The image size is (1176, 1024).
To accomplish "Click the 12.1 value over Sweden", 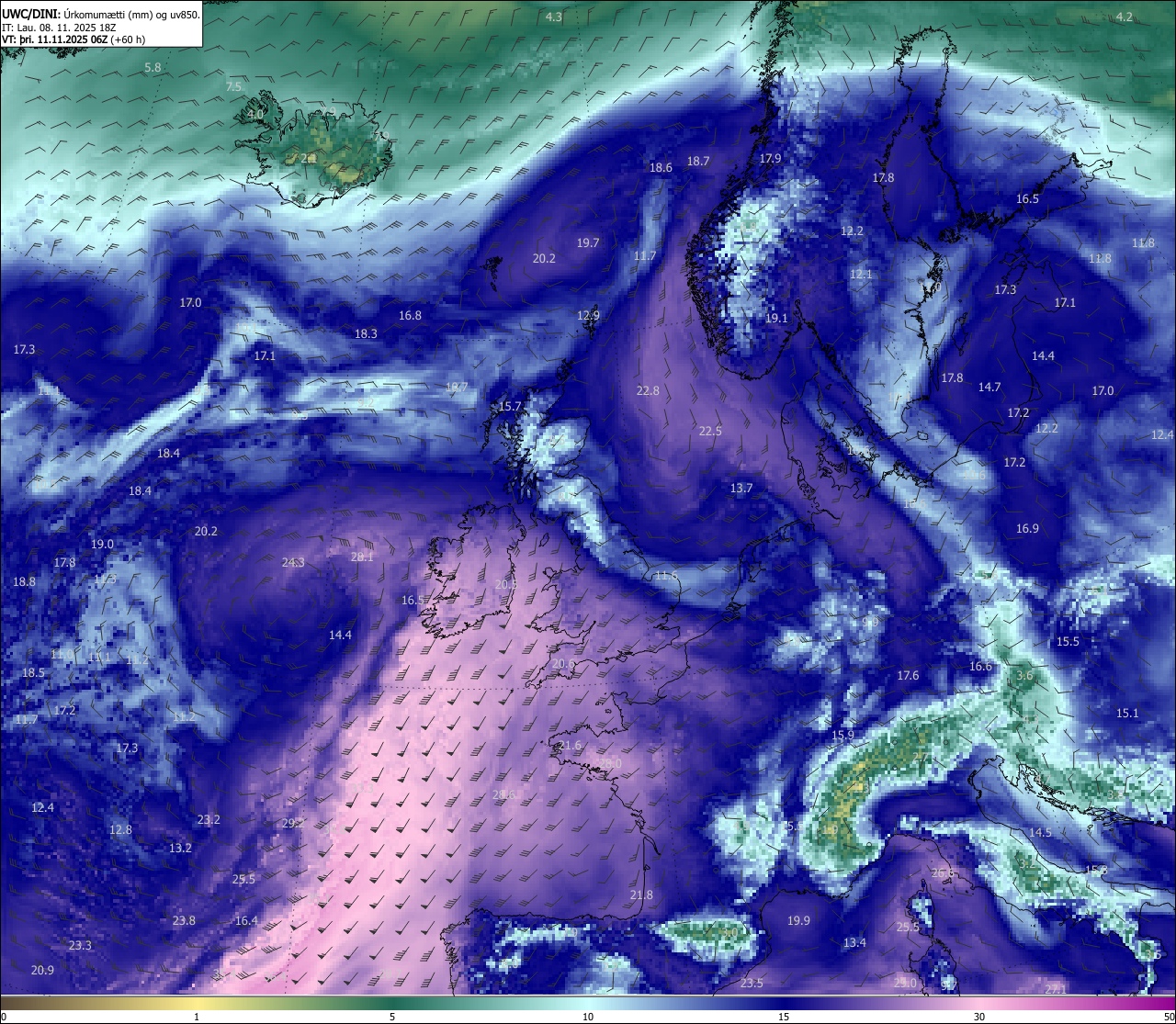I will [x=861, y=275].
